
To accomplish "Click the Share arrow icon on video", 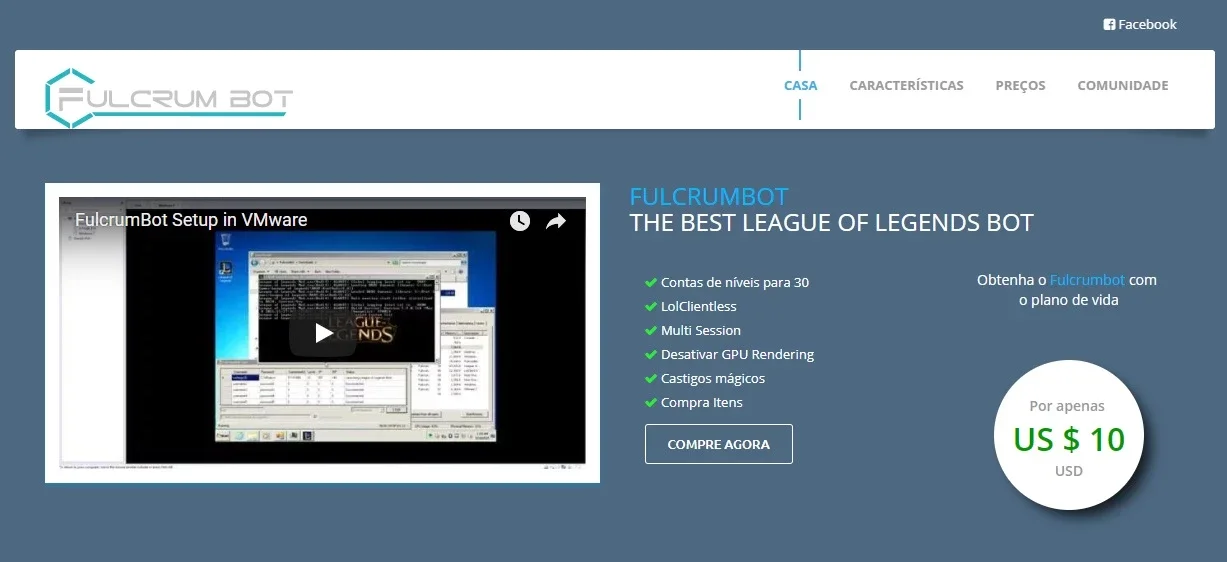I will click(x=556, y=221).
